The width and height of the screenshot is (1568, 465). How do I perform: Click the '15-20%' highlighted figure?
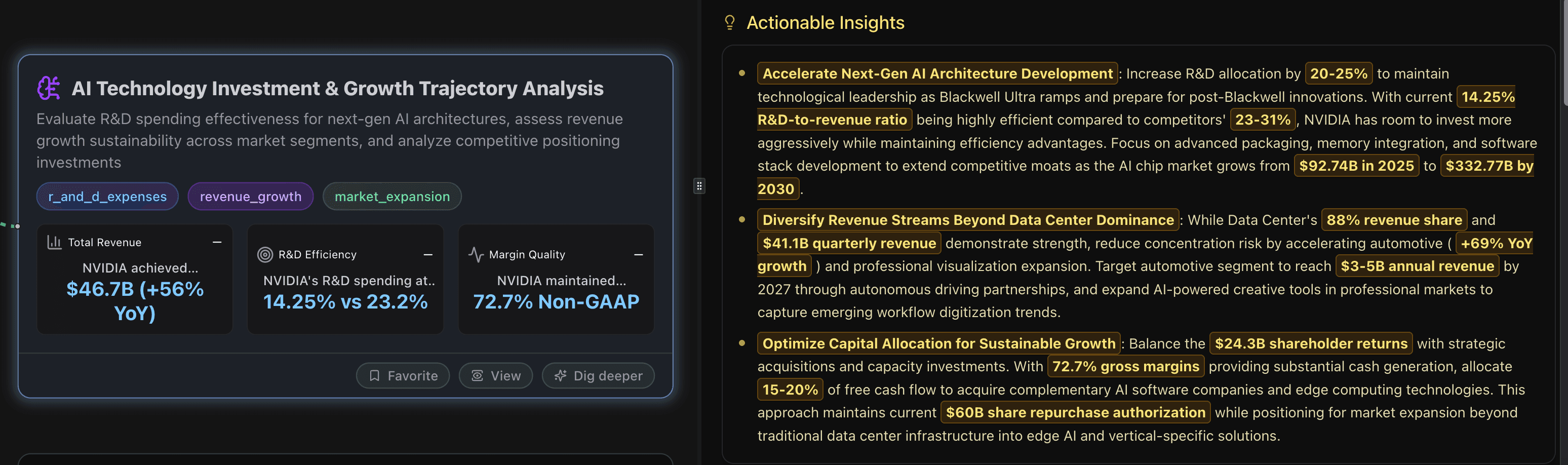pos(790,390)
